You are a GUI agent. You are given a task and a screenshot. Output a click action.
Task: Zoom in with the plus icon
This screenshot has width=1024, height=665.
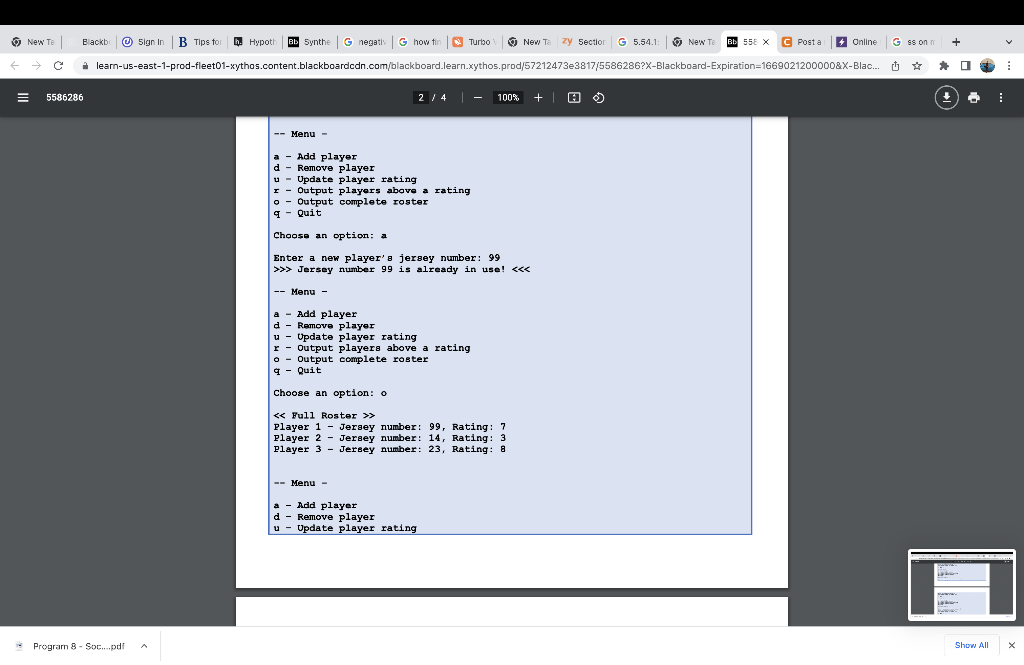[539, 97]
